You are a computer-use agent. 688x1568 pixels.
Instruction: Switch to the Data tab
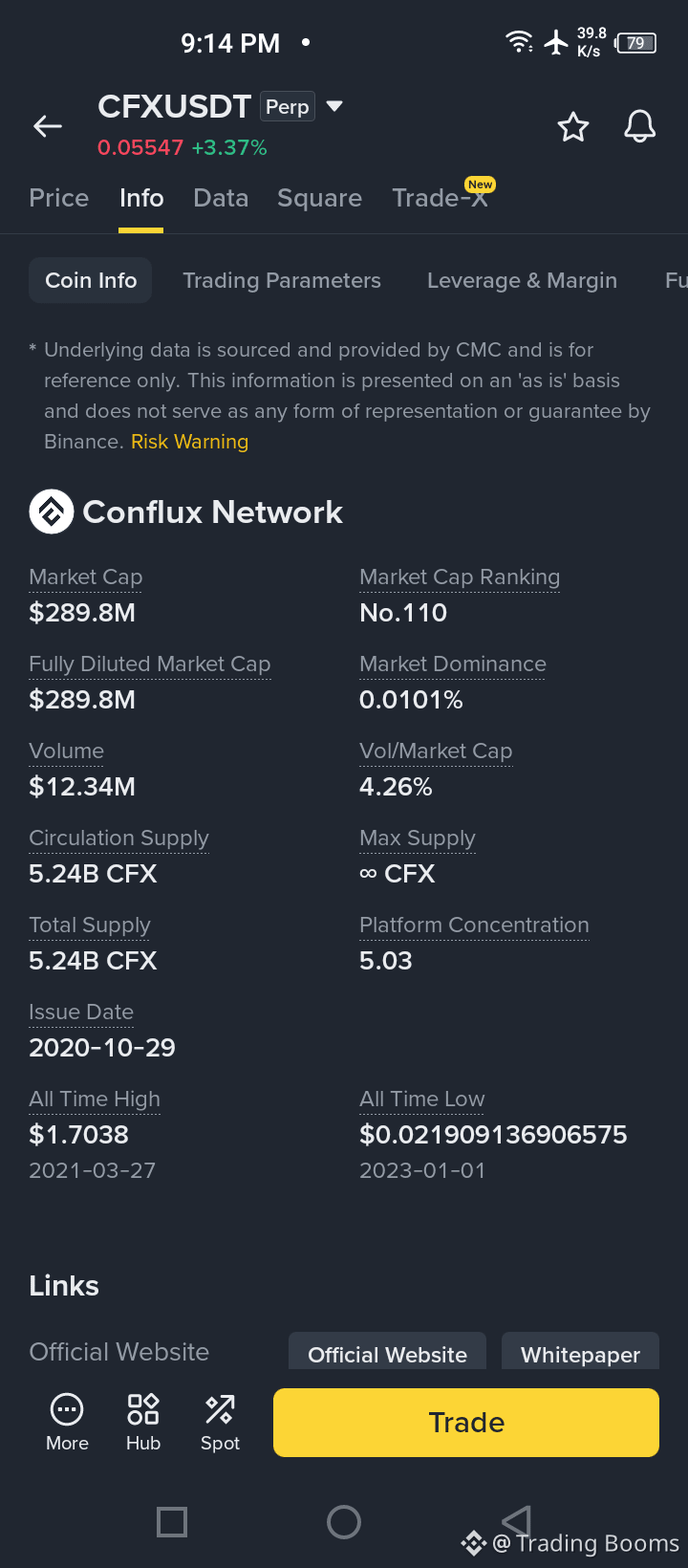click(221, 198)
